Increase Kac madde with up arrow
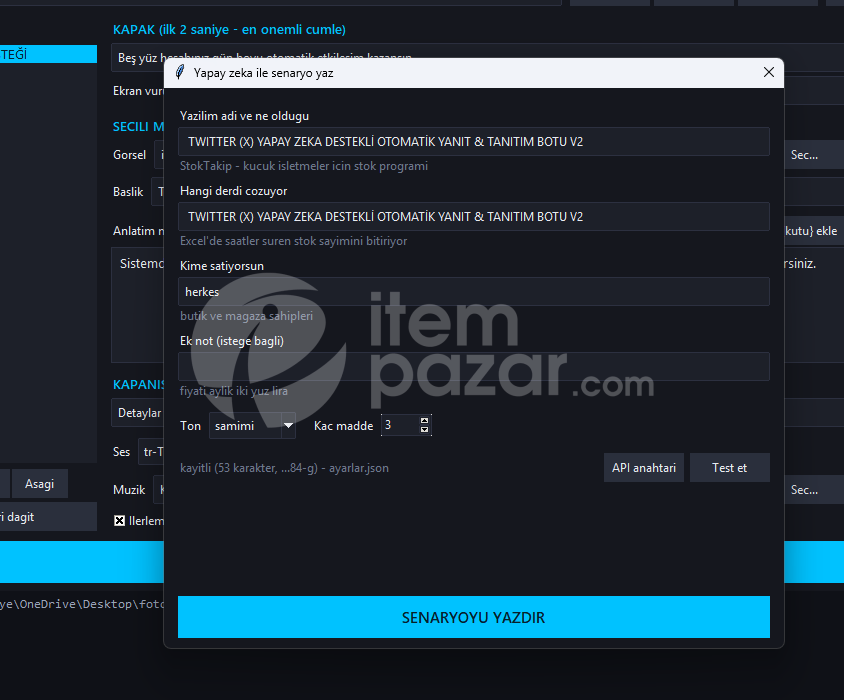 [x=424, y=421]
